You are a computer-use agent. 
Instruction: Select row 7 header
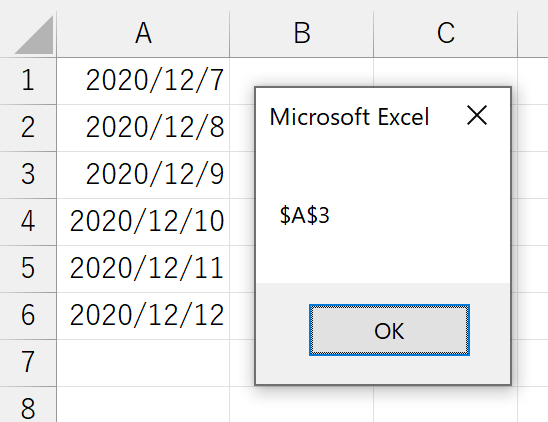[x=28, y=363]
